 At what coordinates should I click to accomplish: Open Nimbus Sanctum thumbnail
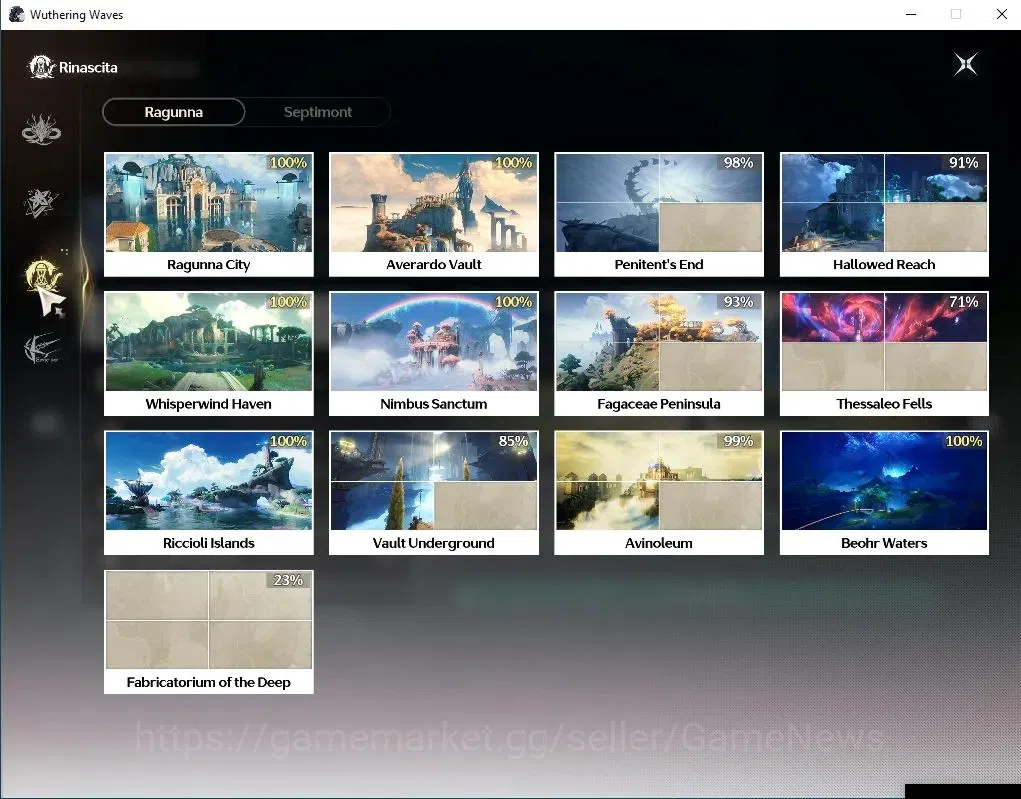(434, 342)
